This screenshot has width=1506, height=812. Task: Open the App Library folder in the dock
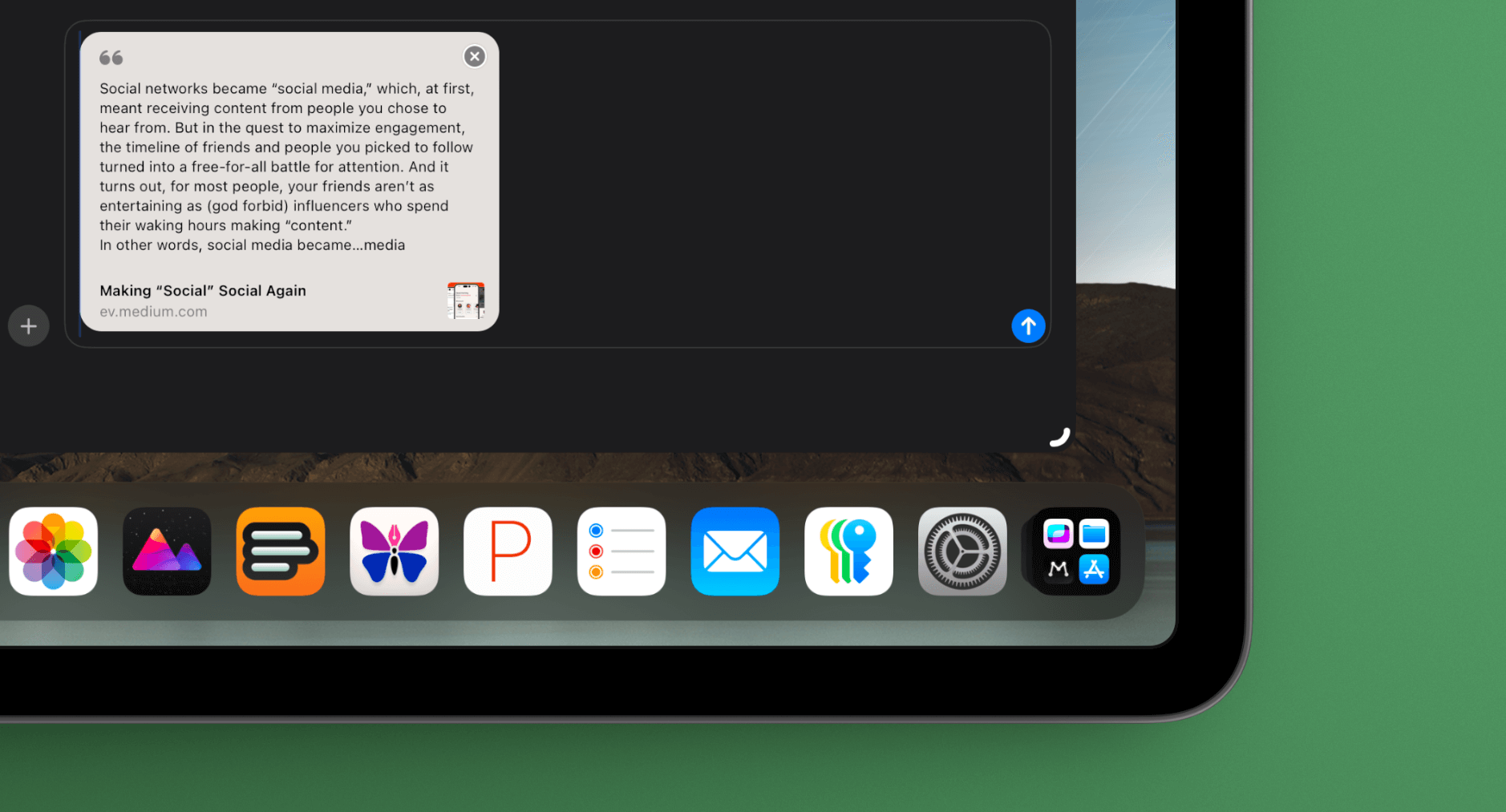[1075, 551]
